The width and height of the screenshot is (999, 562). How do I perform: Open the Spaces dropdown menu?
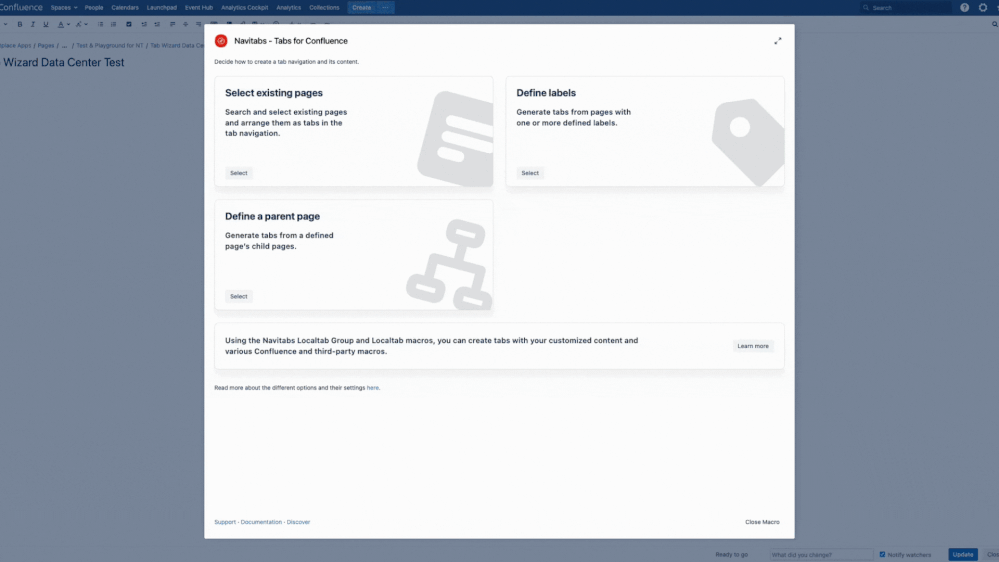[x=64, y=8]
